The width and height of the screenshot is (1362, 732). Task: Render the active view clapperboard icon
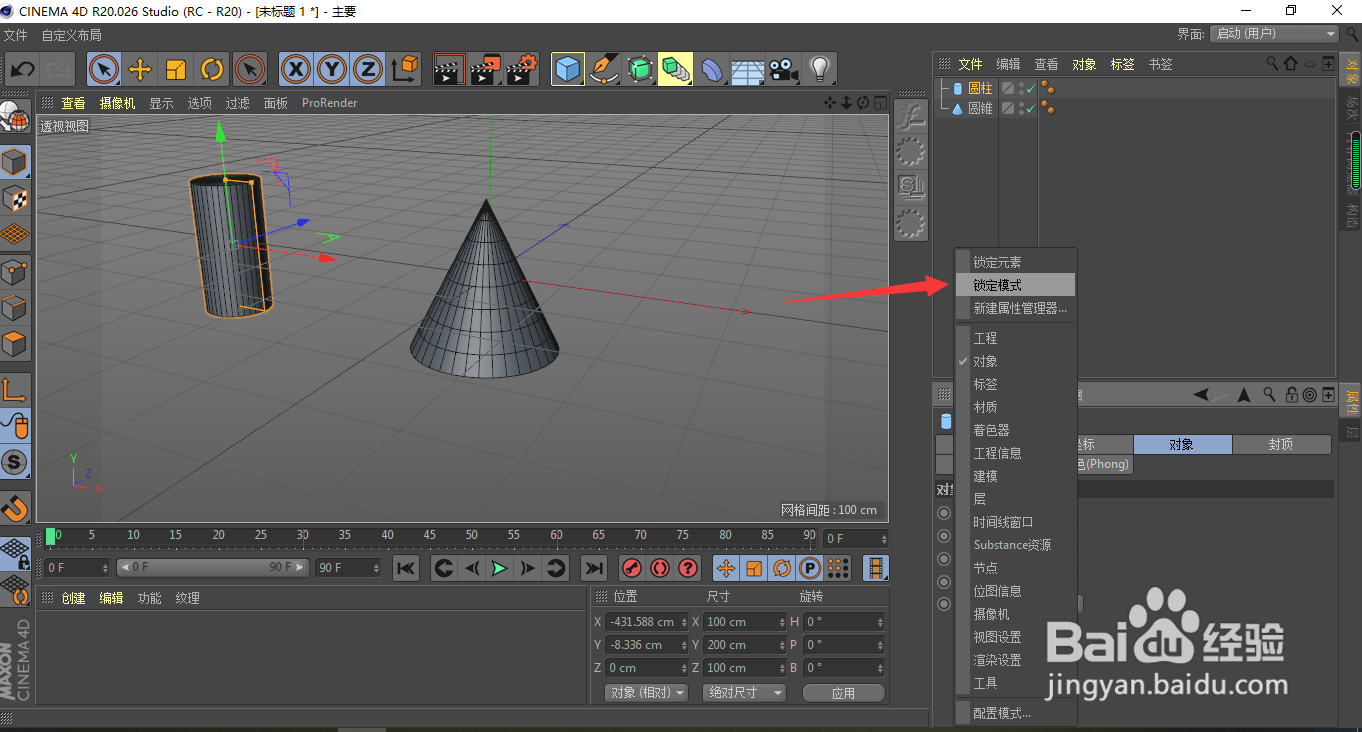[450, 70]
